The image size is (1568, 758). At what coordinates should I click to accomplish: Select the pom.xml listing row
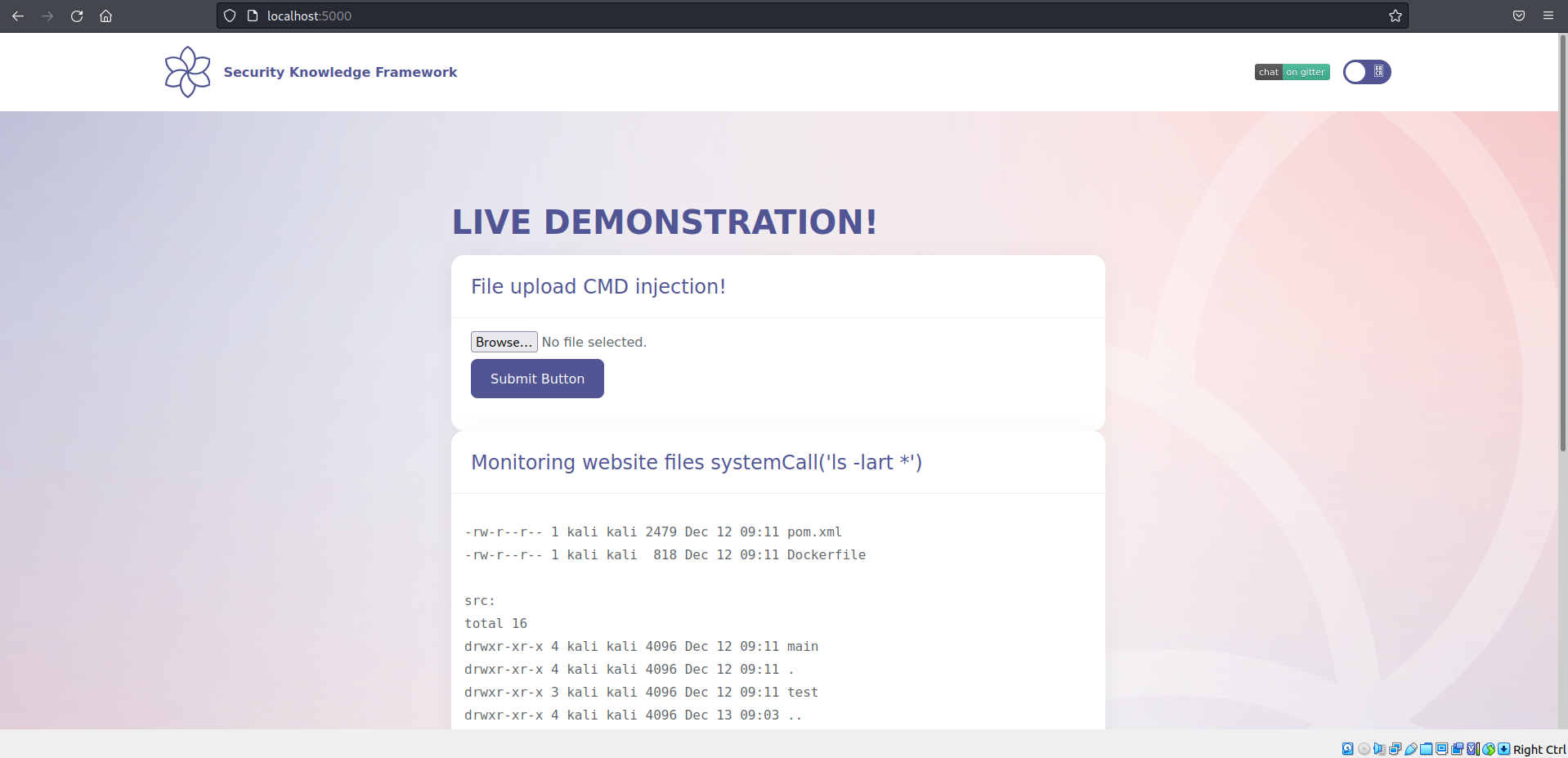653,531
